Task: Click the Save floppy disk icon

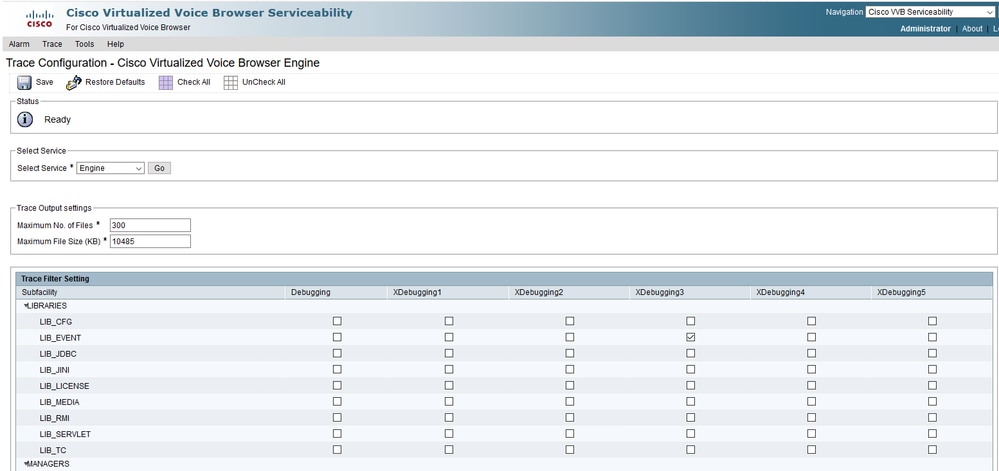Action: (24, 83)
